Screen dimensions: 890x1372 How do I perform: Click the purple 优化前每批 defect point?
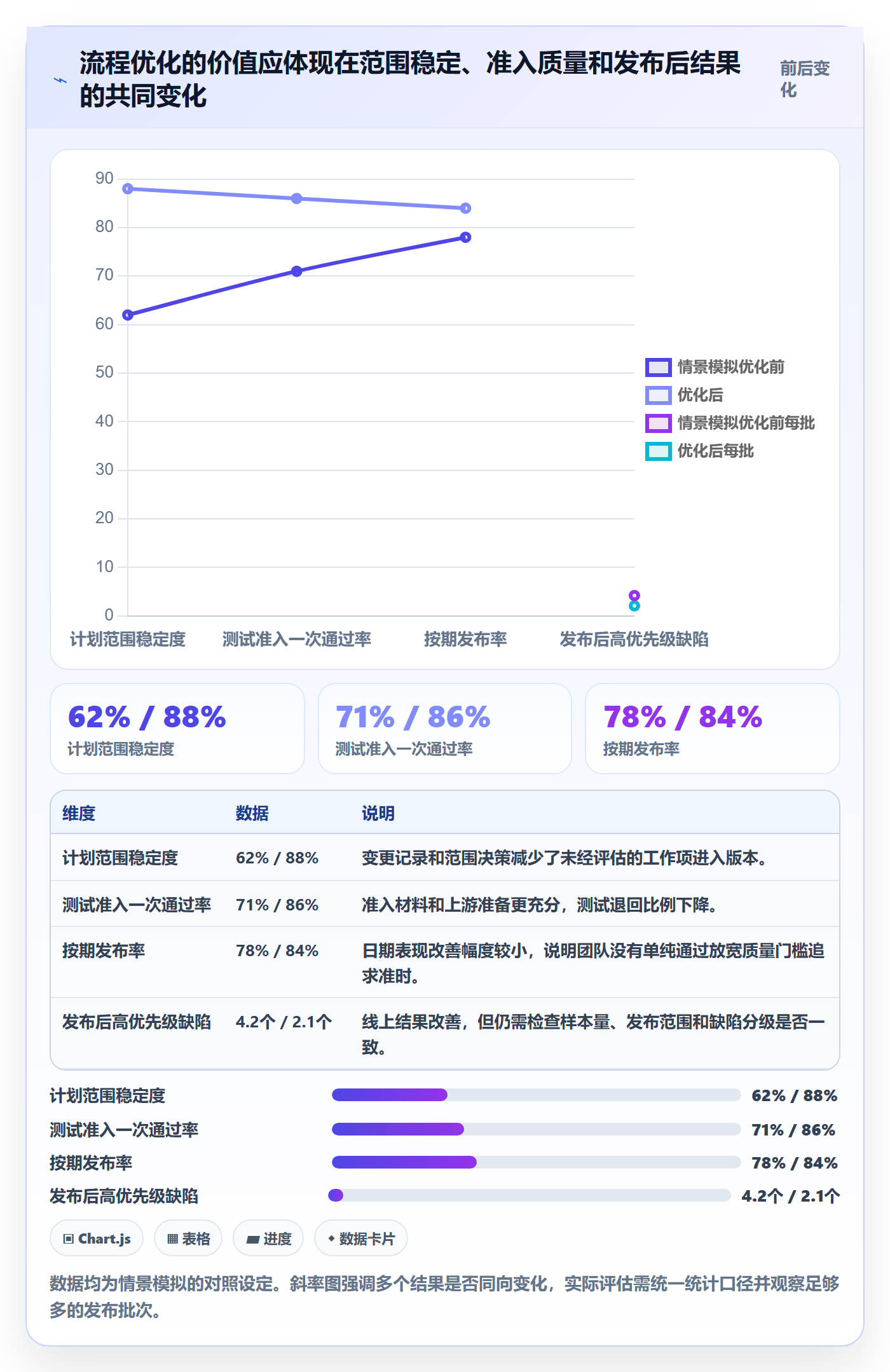click(x=634, y=595)
